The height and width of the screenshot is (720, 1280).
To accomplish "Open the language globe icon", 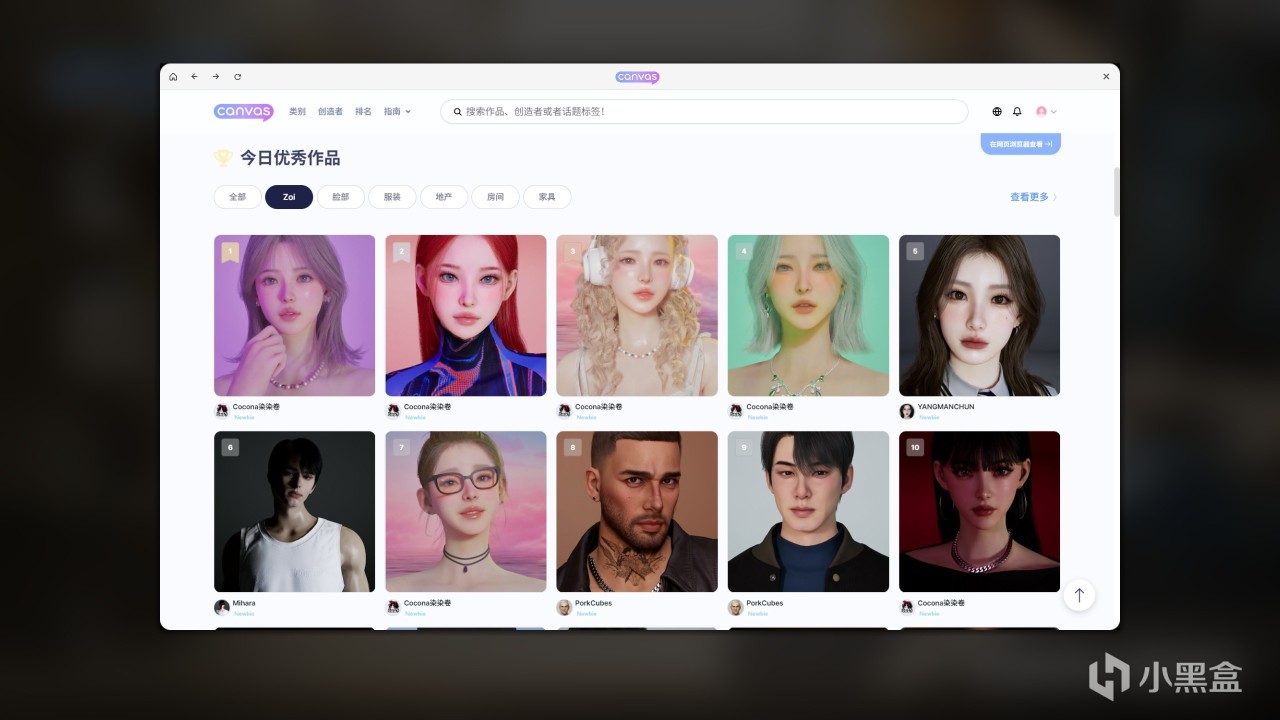I will [x=997, y=112].
